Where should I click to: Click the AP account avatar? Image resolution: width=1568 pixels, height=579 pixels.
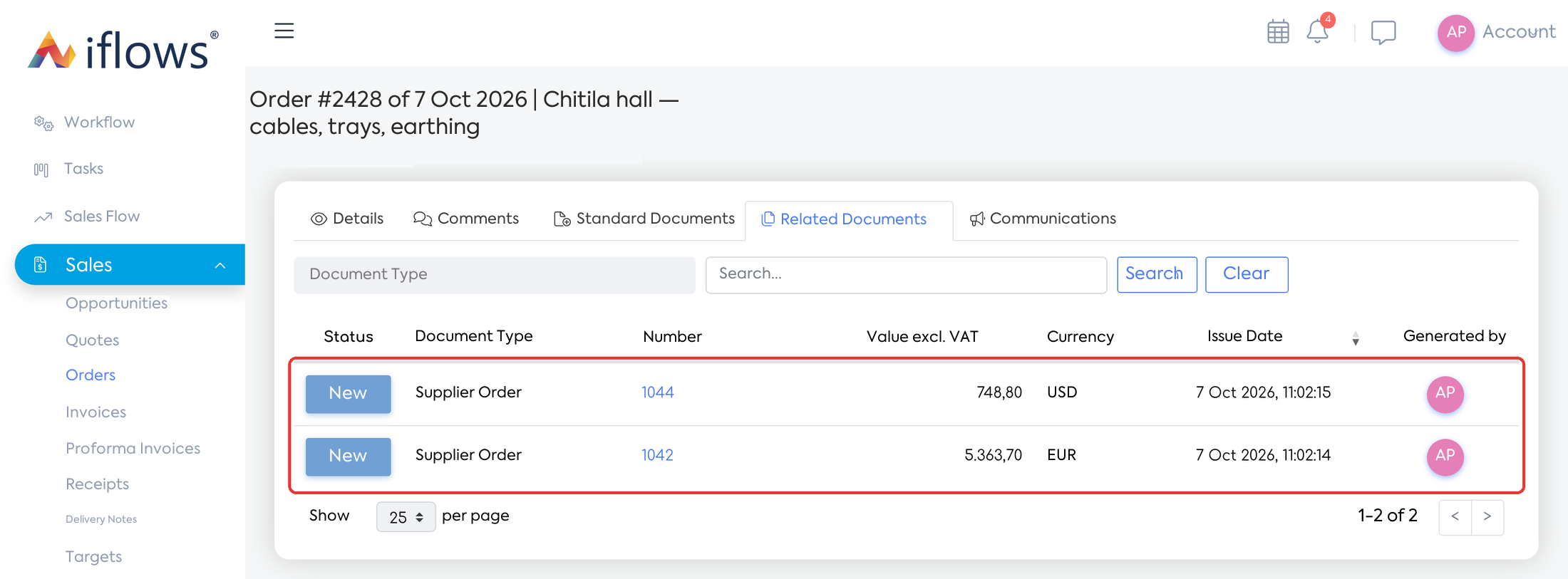(1455, 33)
